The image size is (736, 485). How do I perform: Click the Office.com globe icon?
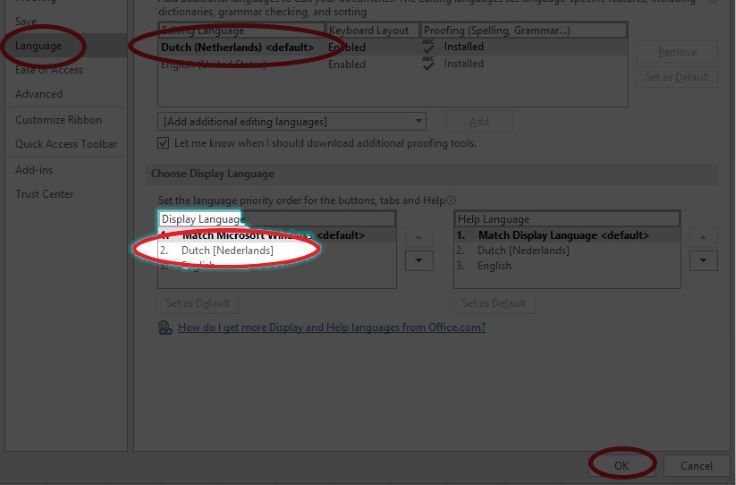(166, 328)
